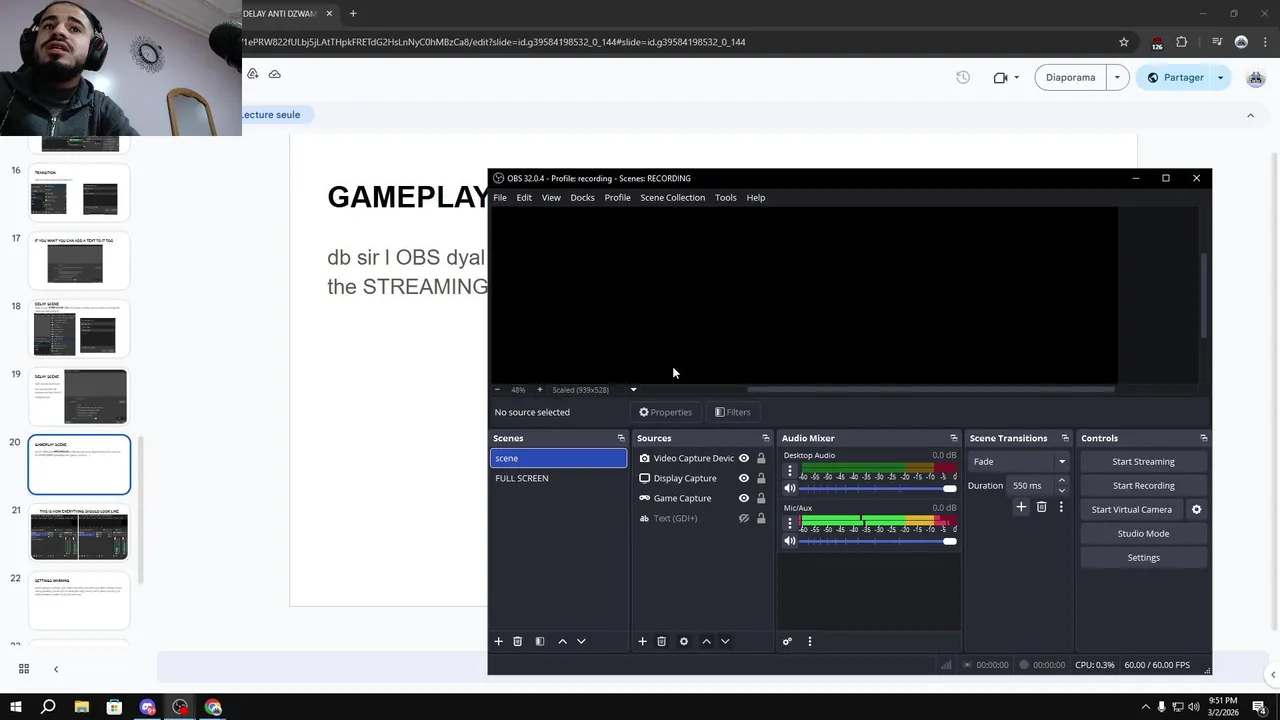1280x720 pixels.
Task: Open Partager dropdown arrow in Slides
Action: 1220,77
